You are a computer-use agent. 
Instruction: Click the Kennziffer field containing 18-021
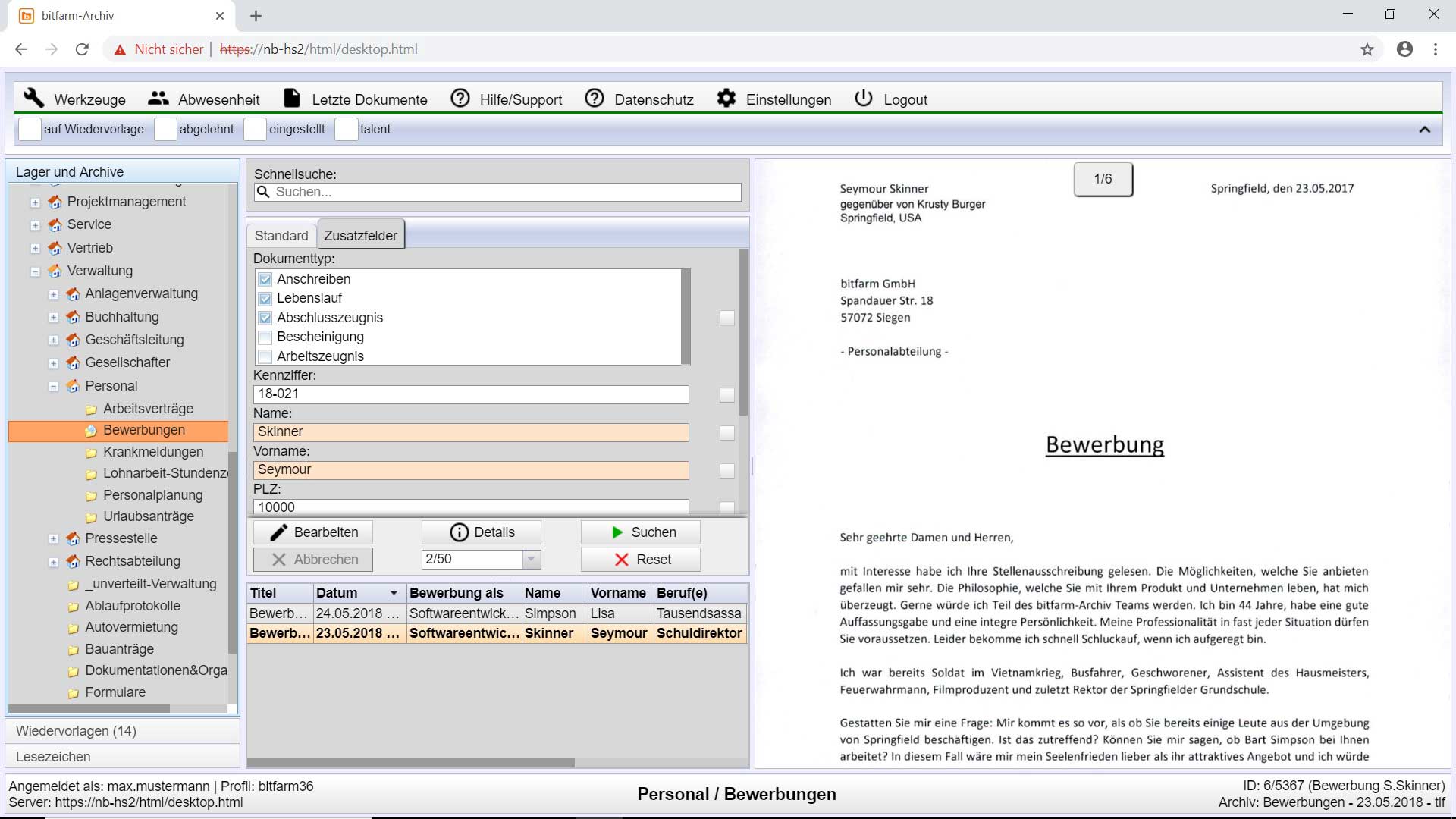(471, 394)
